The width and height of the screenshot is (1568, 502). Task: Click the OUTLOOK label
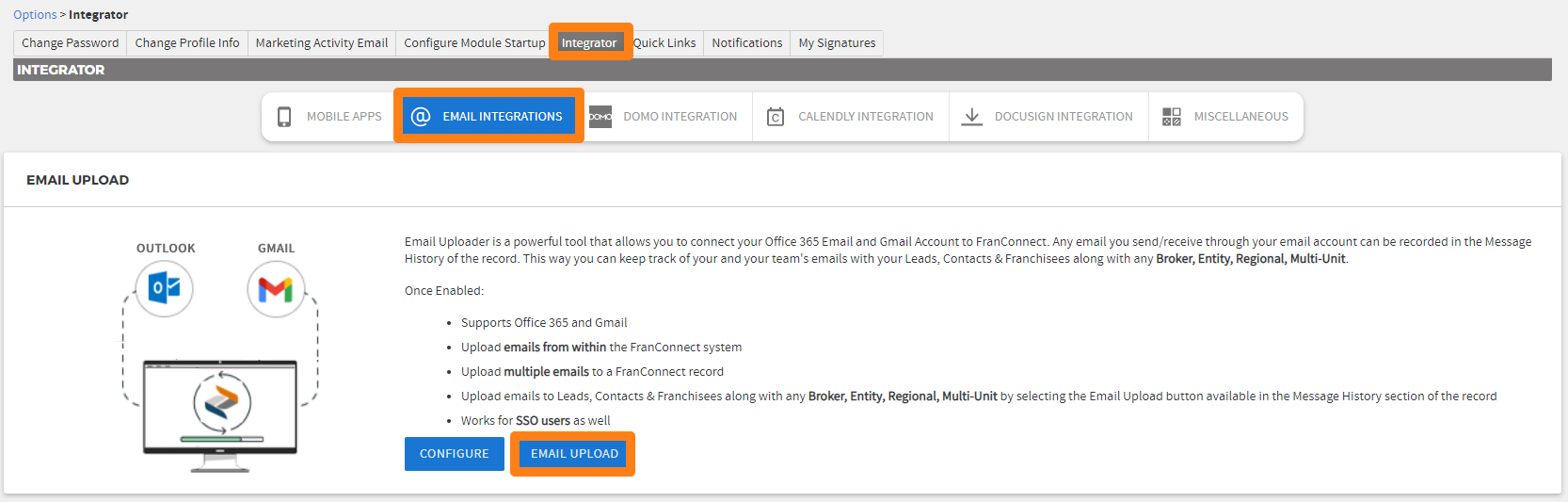[166, 249]
